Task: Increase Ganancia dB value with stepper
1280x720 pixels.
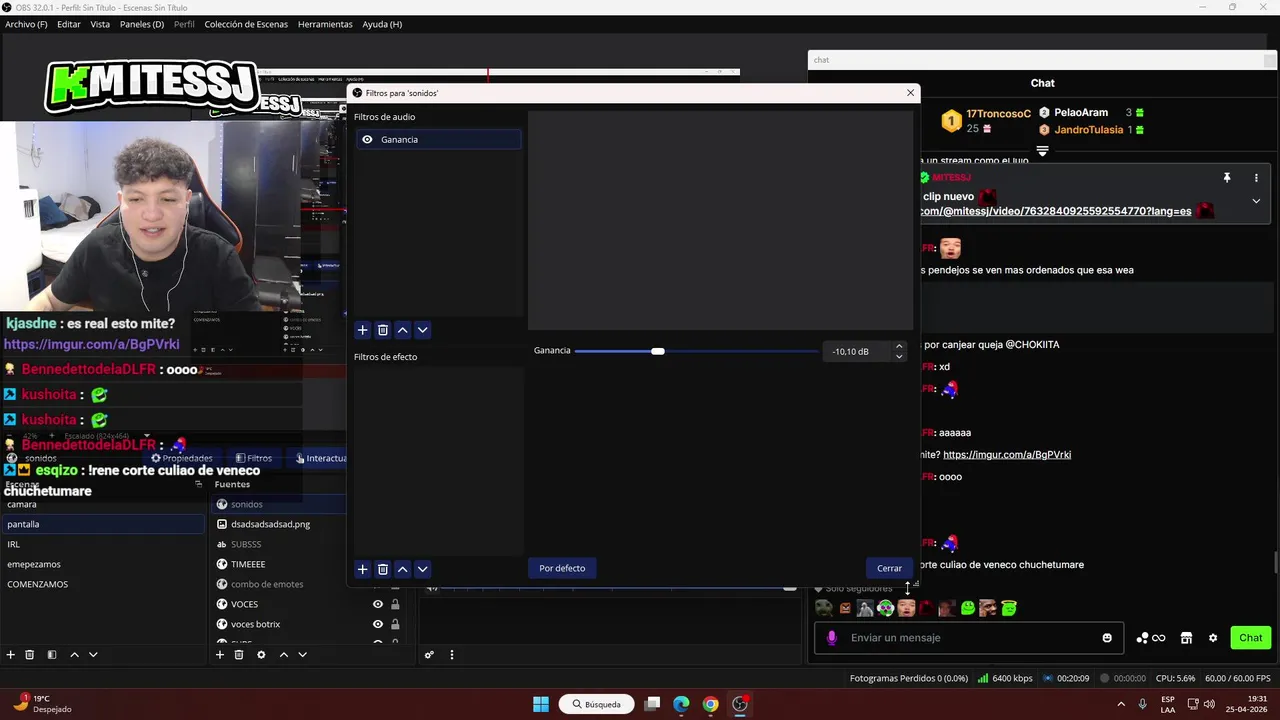Action: (x=899, y=347)
